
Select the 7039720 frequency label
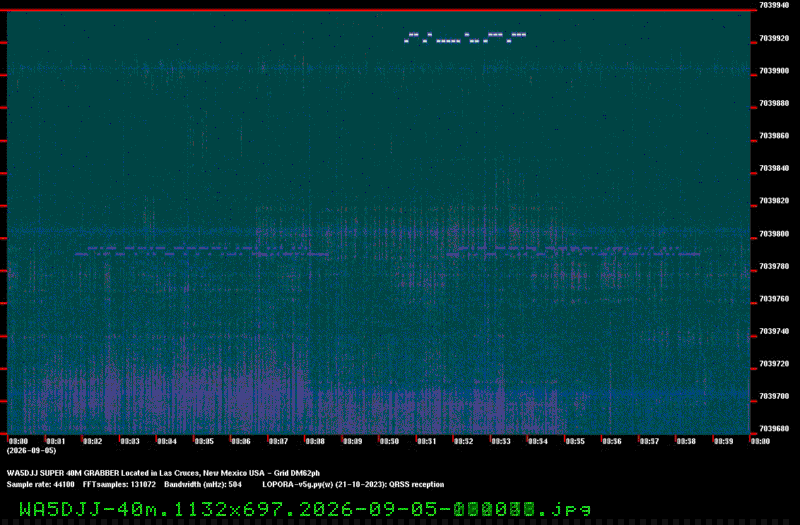pyautogui.click(x=774, y=364)
